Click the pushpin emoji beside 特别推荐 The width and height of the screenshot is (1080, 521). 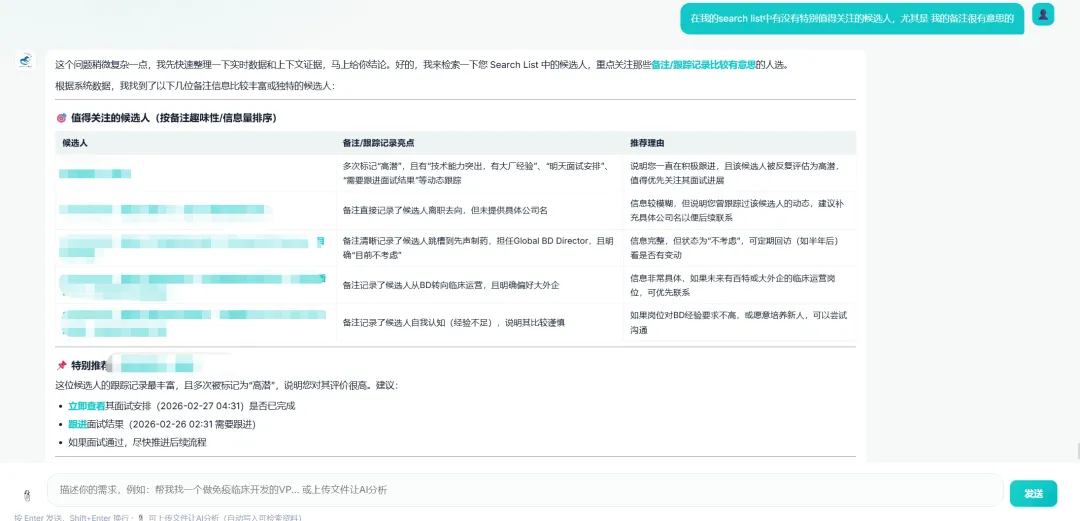[61, 365]
